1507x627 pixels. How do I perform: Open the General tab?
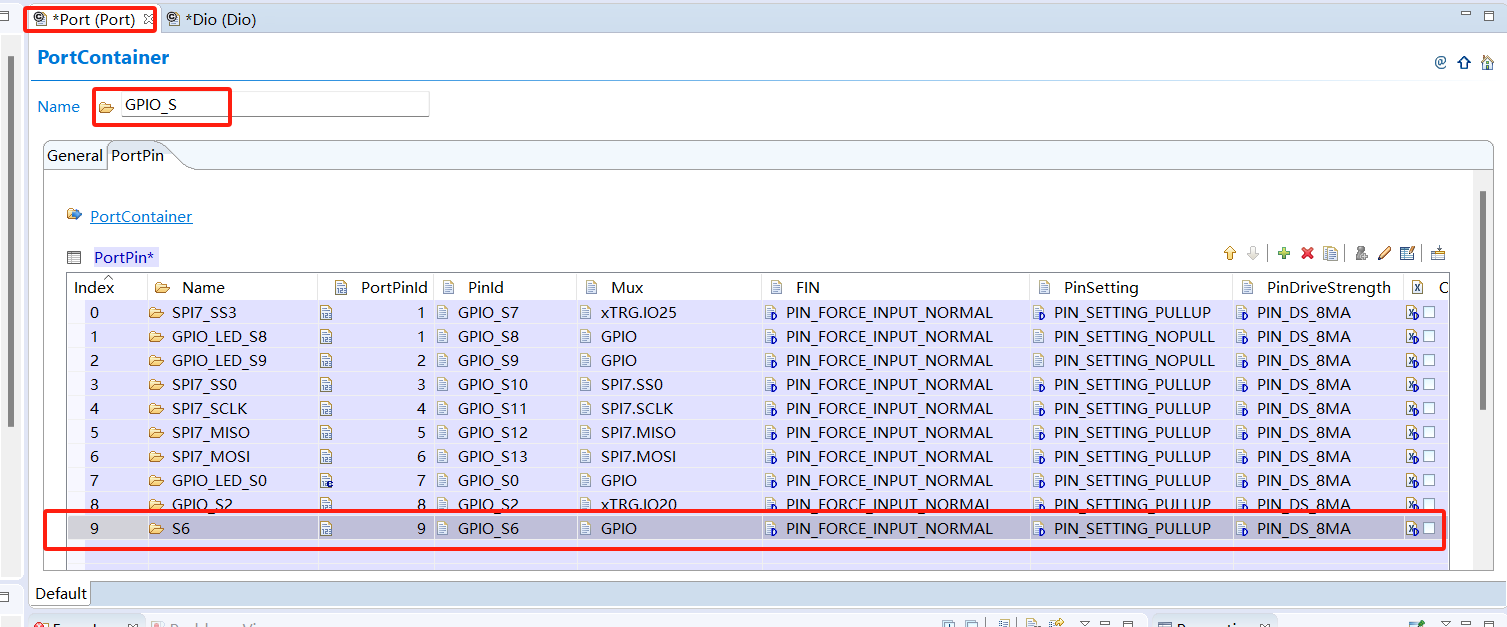(75, 156)
